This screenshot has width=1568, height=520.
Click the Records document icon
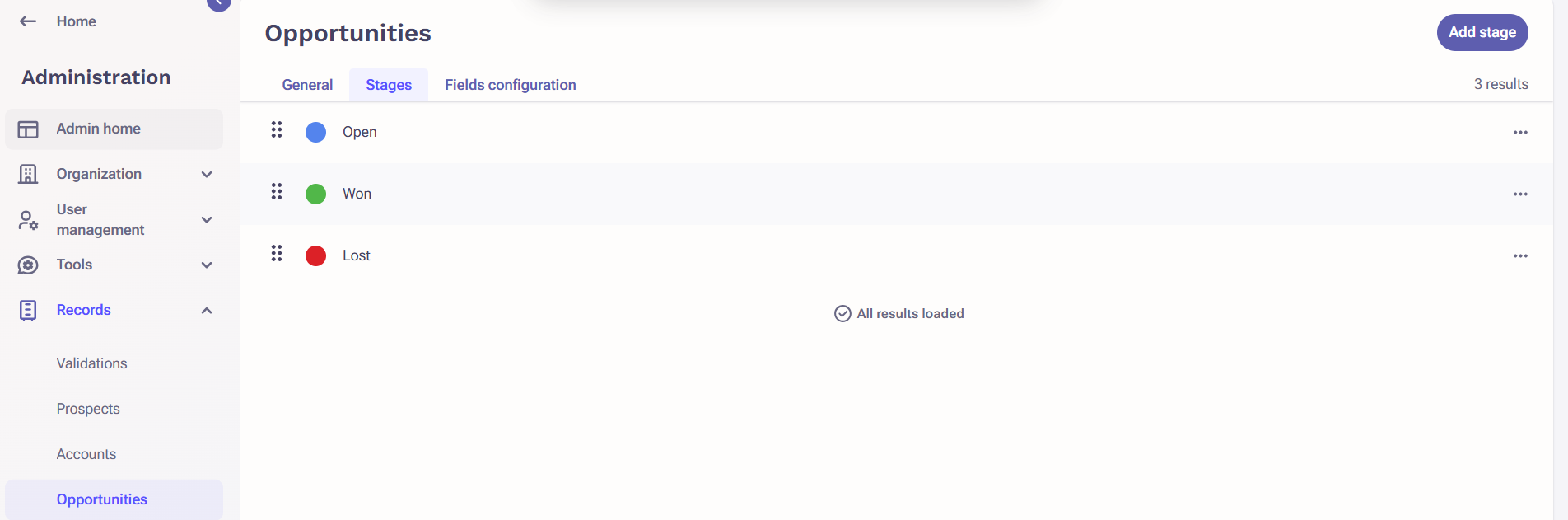(x=28, y=310)
